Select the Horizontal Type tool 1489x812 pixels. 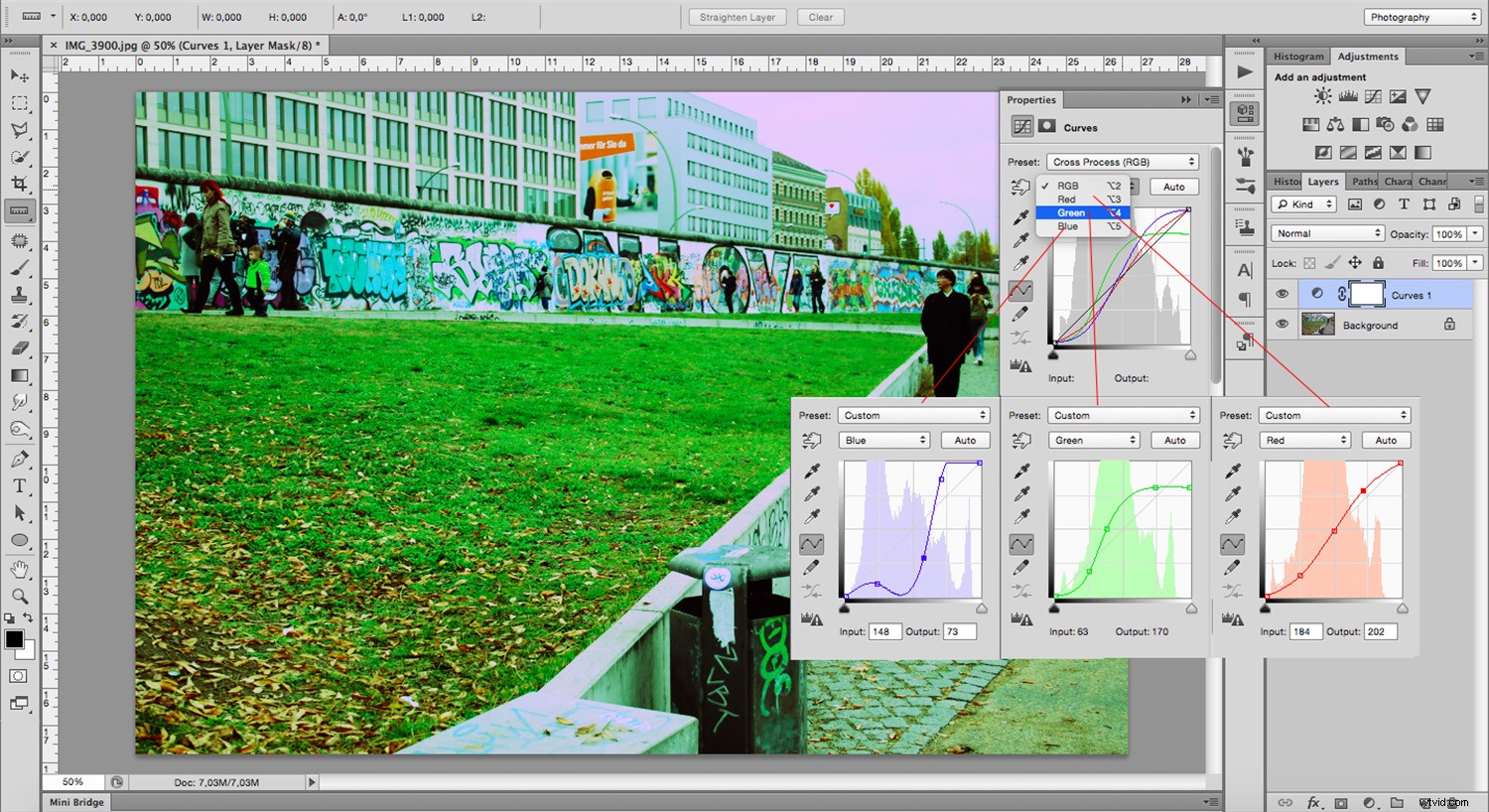18,485
